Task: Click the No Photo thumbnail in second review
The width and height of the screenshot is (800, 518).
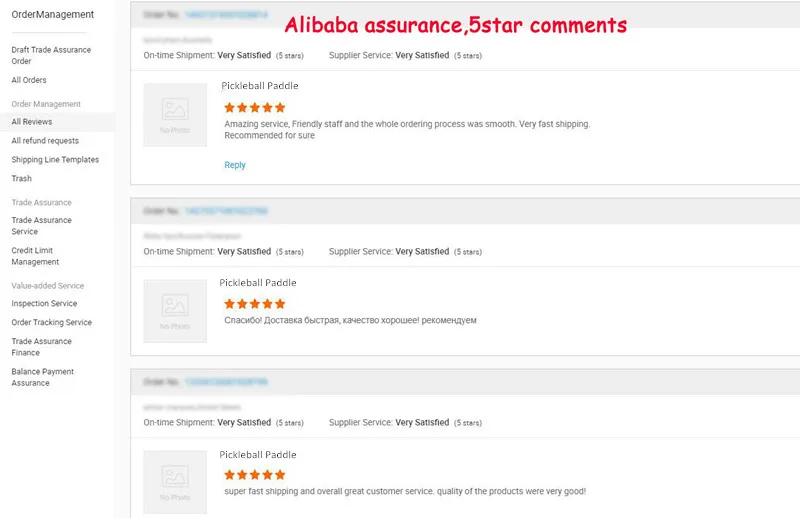Action: point(175,311)
